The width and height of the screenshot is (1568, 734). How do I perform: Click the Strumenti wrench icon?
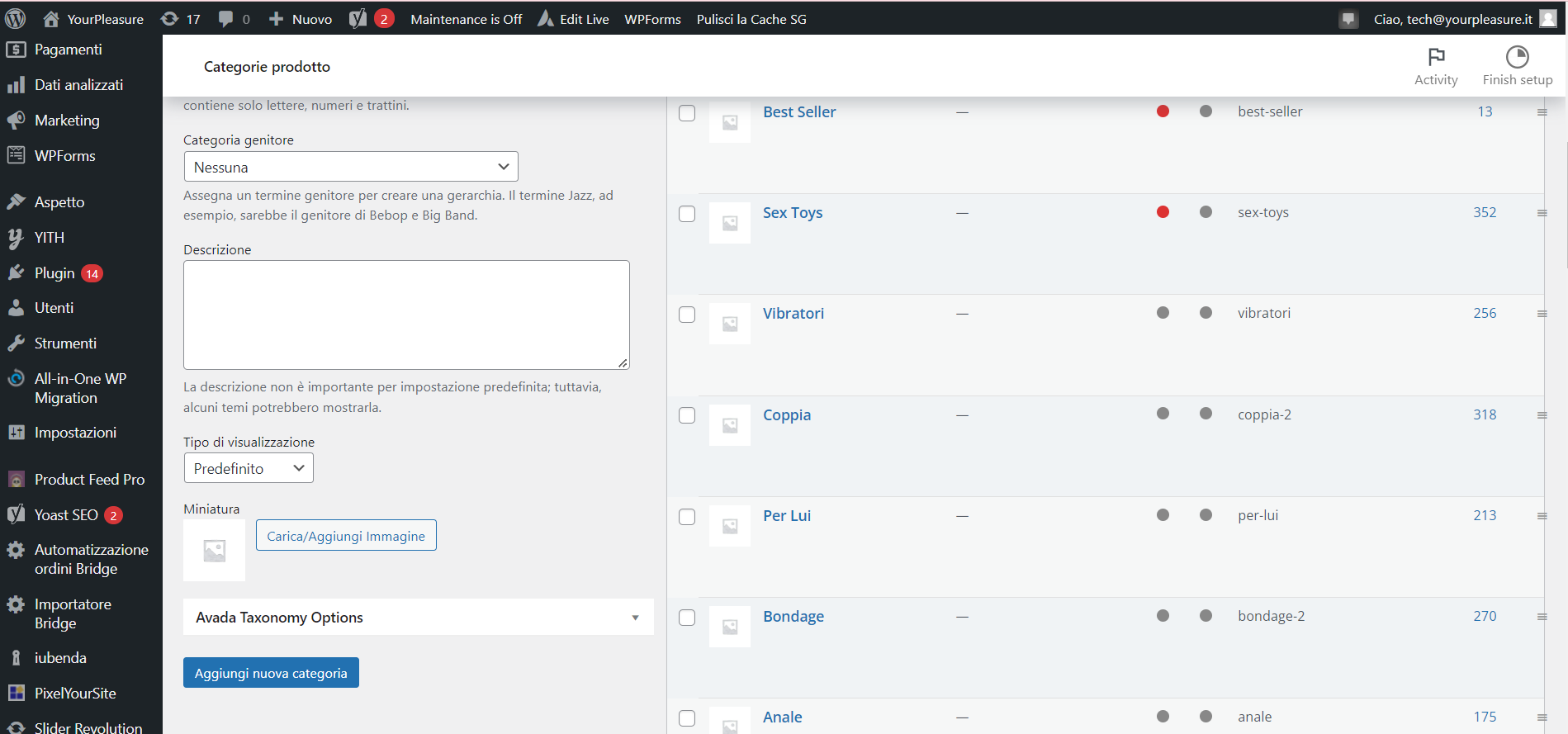(16, 343)
